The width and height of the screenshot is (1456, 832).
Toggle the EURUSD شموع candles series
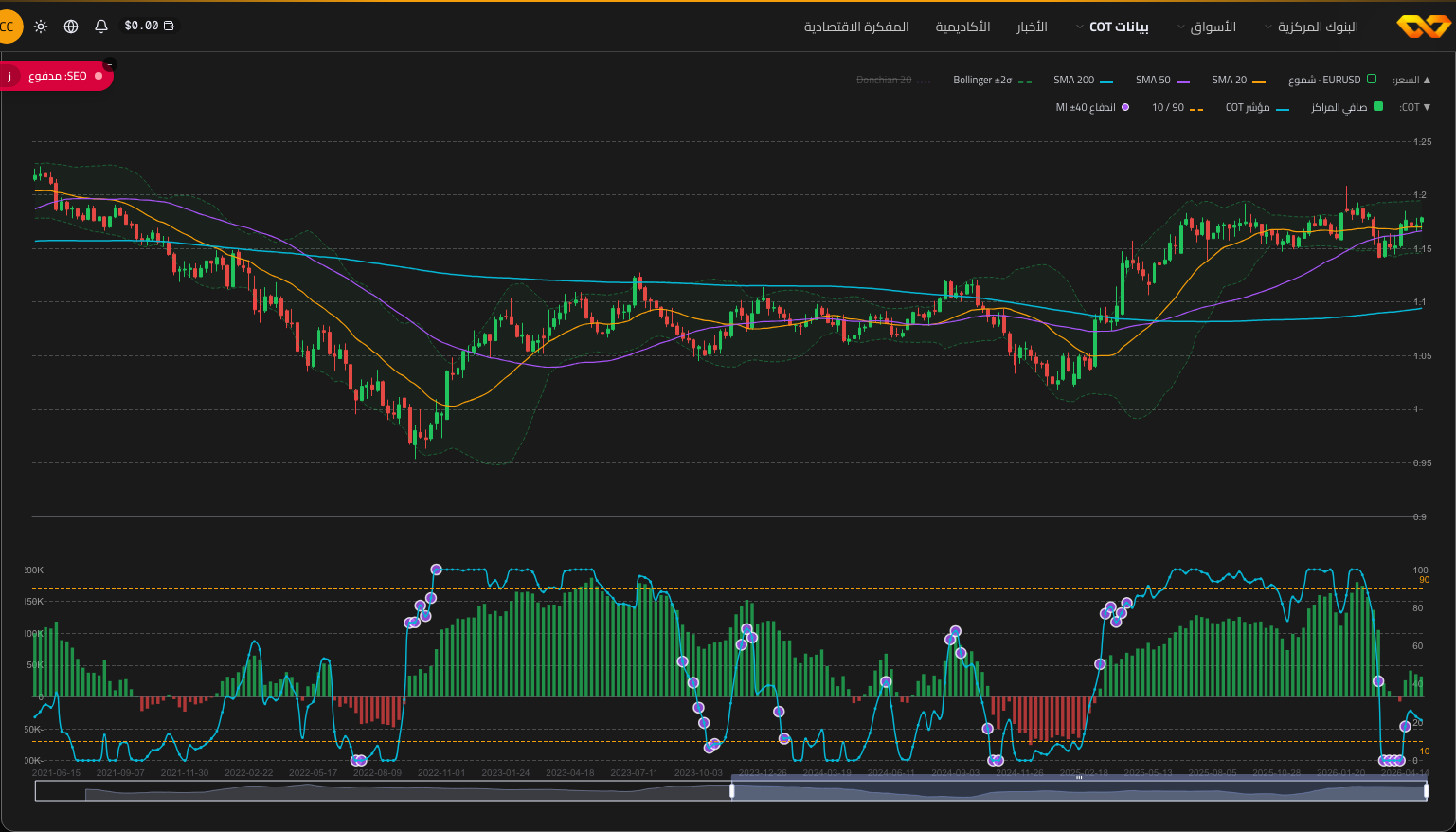(x=1332, y=80)
